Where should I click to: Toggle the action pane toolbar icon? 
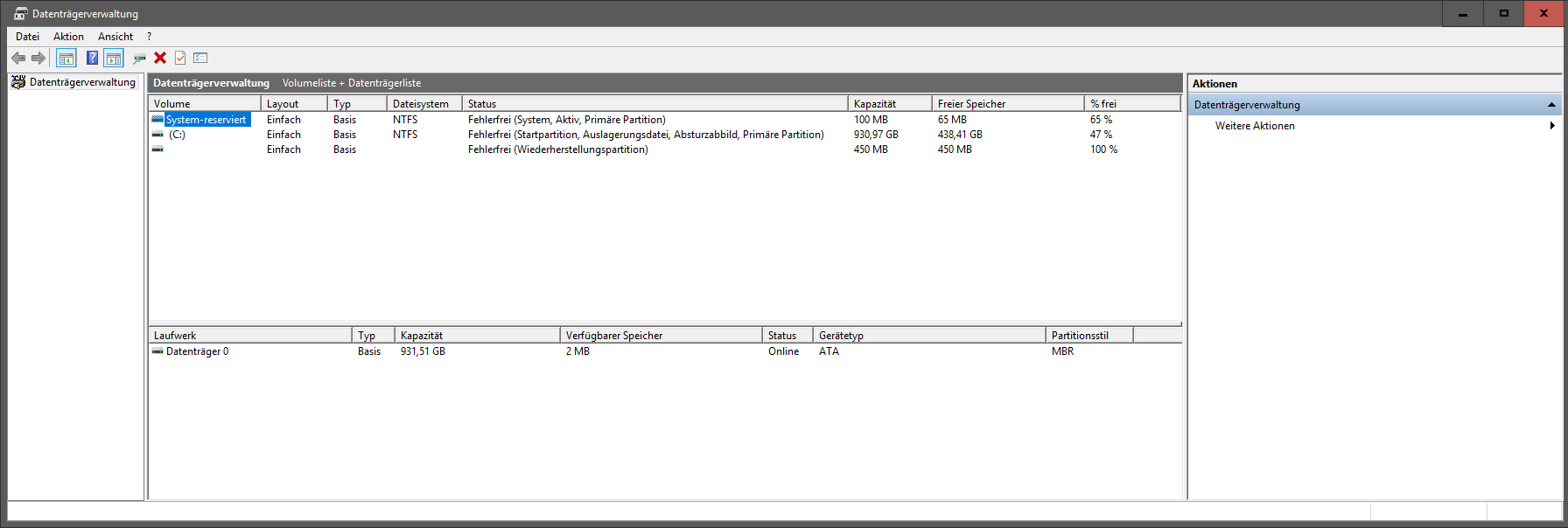coord(114,58)
